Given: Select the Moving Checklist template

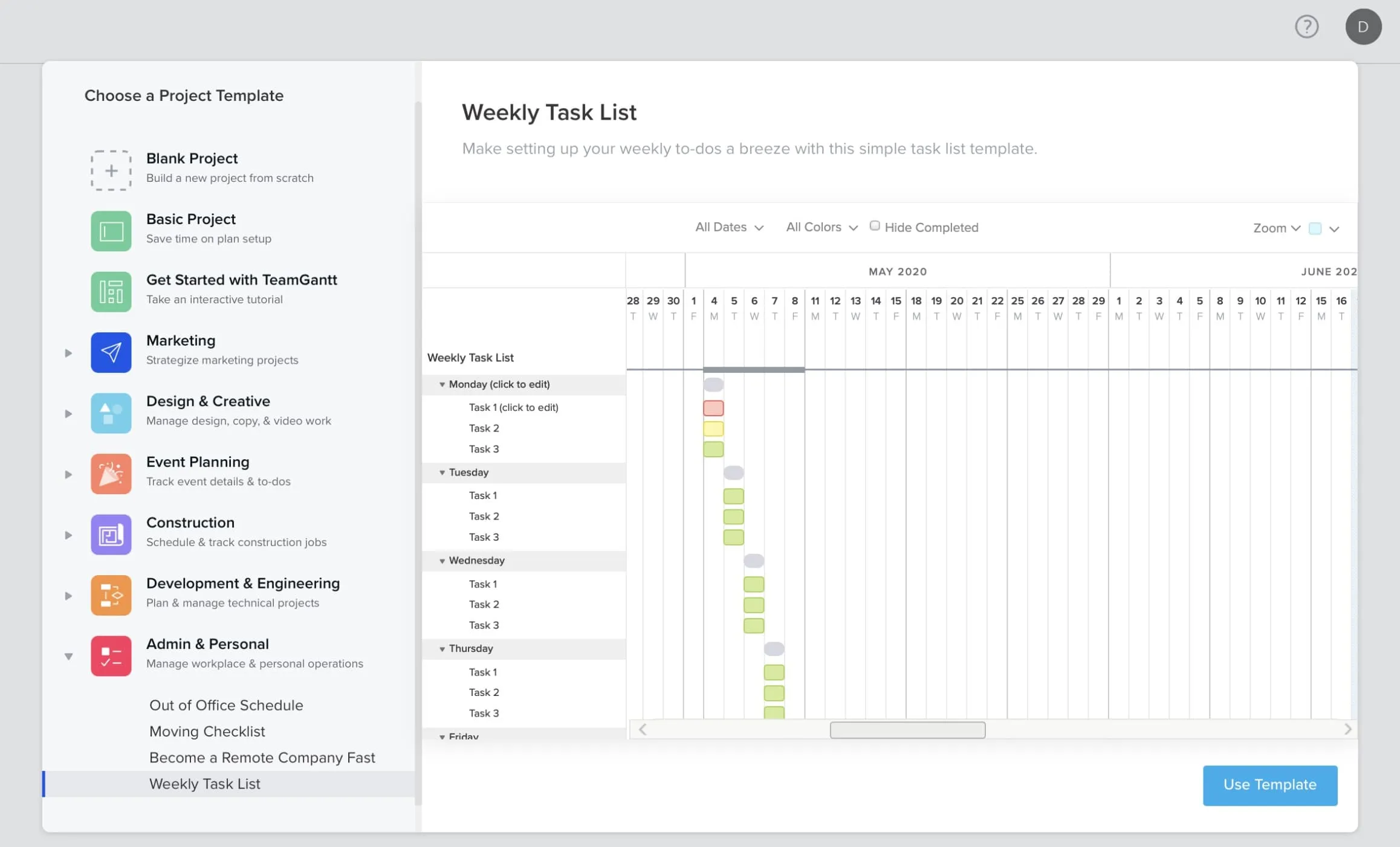Looking at the screenshot, I should [x=206, y=731].
